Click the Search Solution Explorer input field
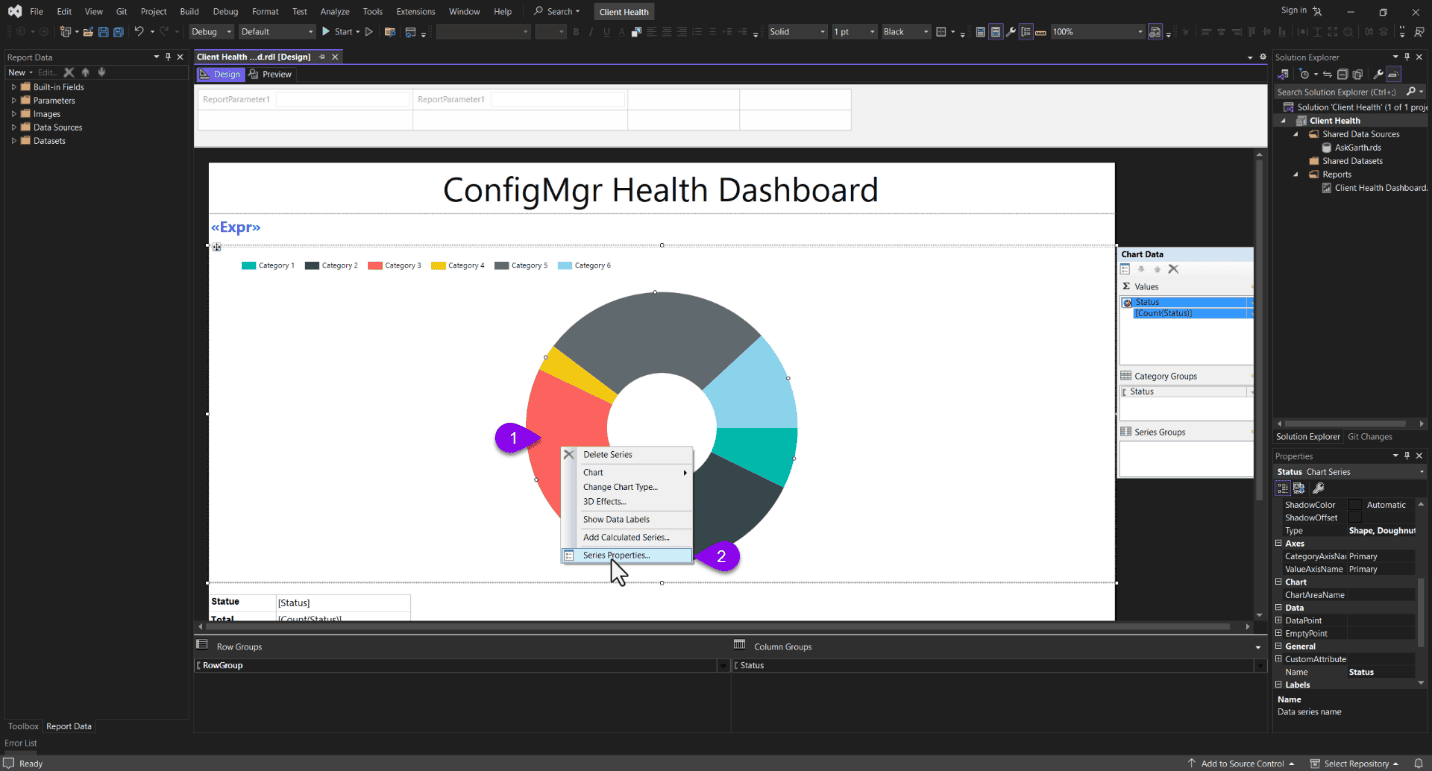 1338,91
